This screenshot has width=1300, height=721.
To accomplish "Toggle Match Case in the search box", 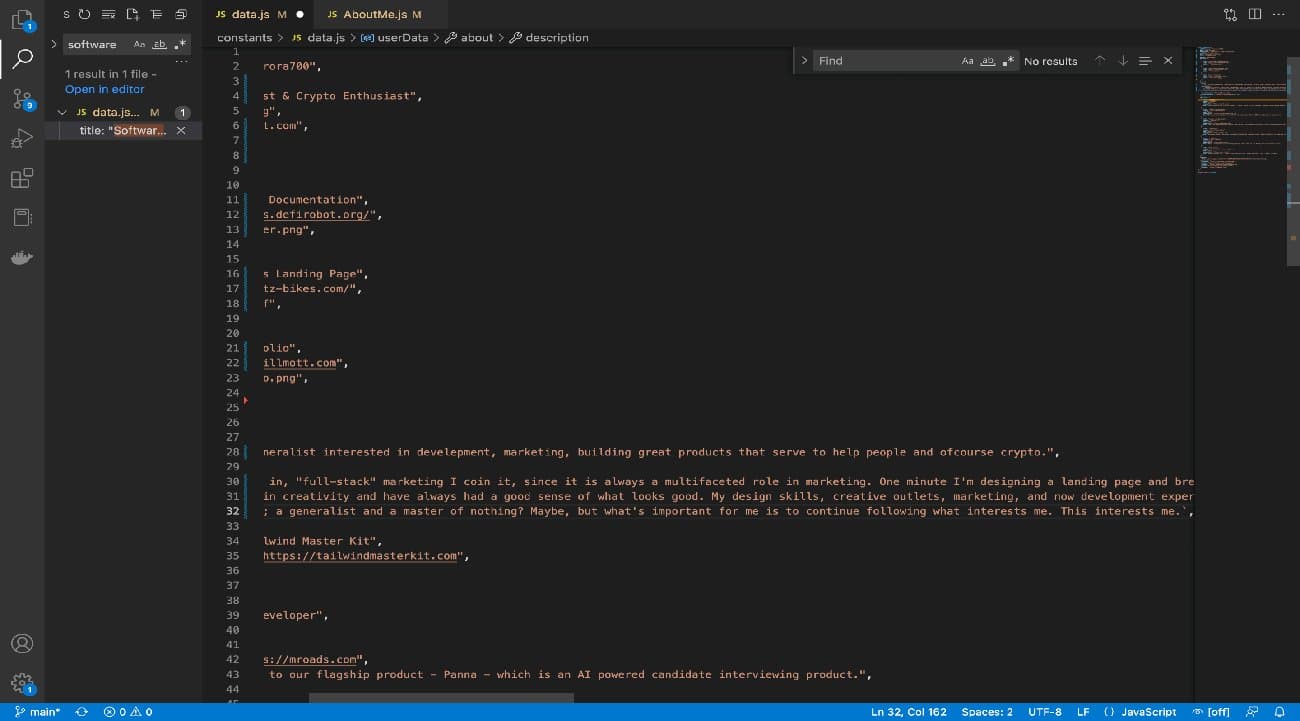I will pyautogui.click(x=139, y=44).
